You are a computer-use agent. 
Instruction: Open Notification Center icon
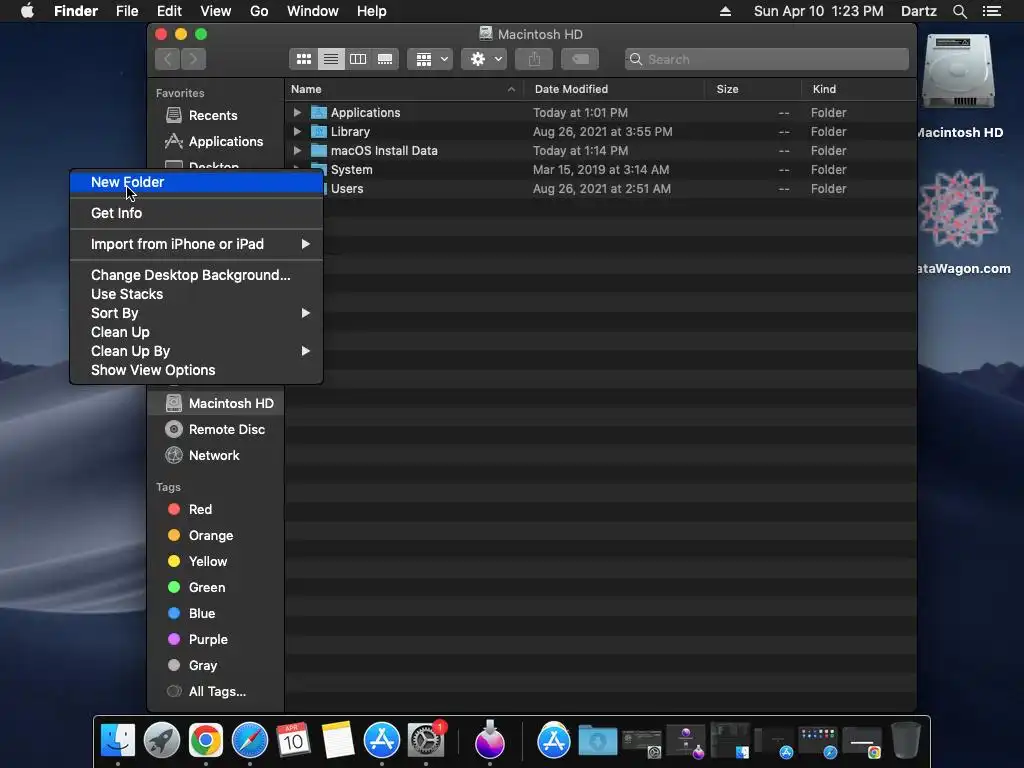click(x=992, y=11)
